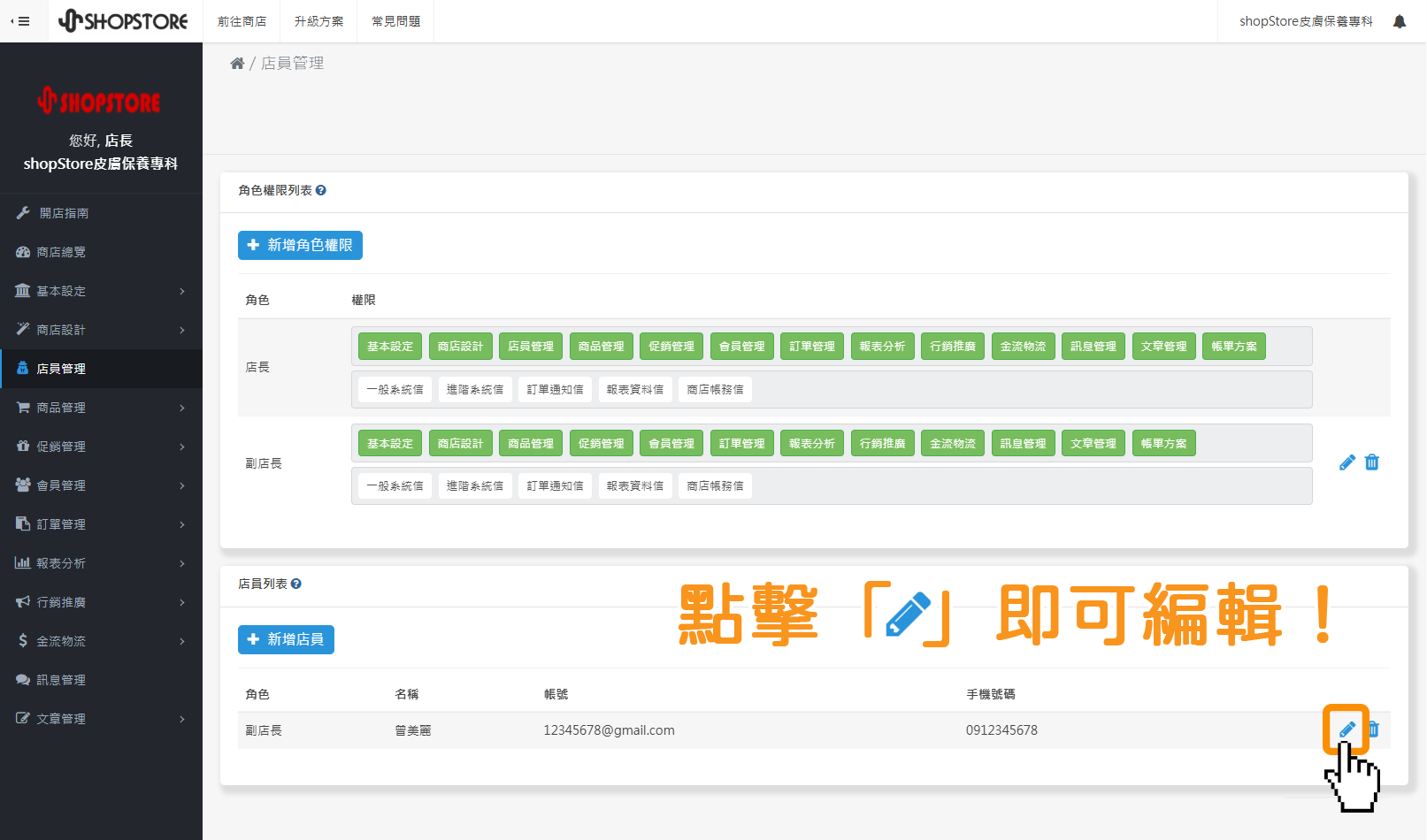The width and height of the screenshot is (1427, 840).
Task: Click the red SHOPSTORE sidebar logo
Action: [99, 101]
